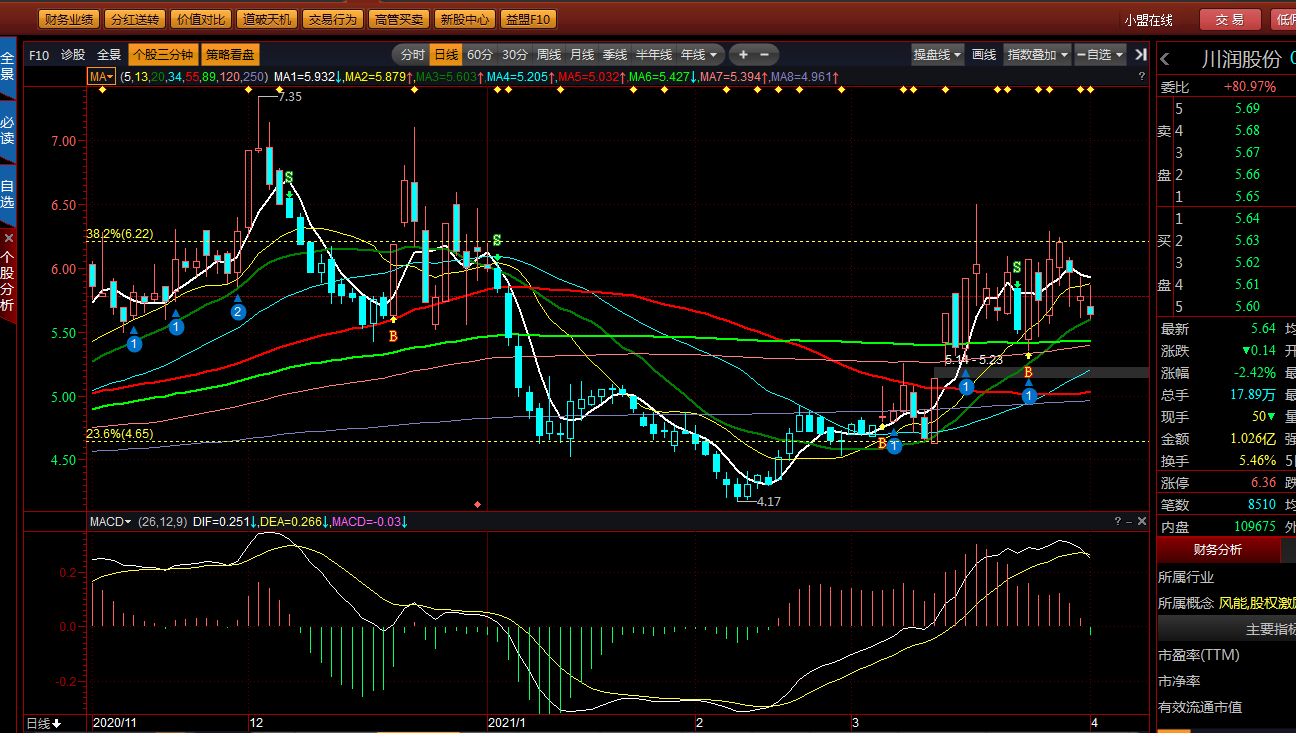Expand the MACD indicator dropdown
This screenshot has width=1296, height=733.
point(110,522)
